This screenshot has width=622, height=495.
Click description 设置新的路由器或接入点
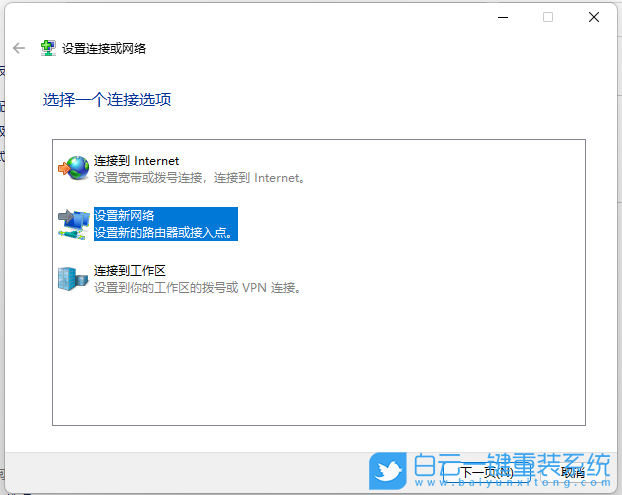[163, 232]
